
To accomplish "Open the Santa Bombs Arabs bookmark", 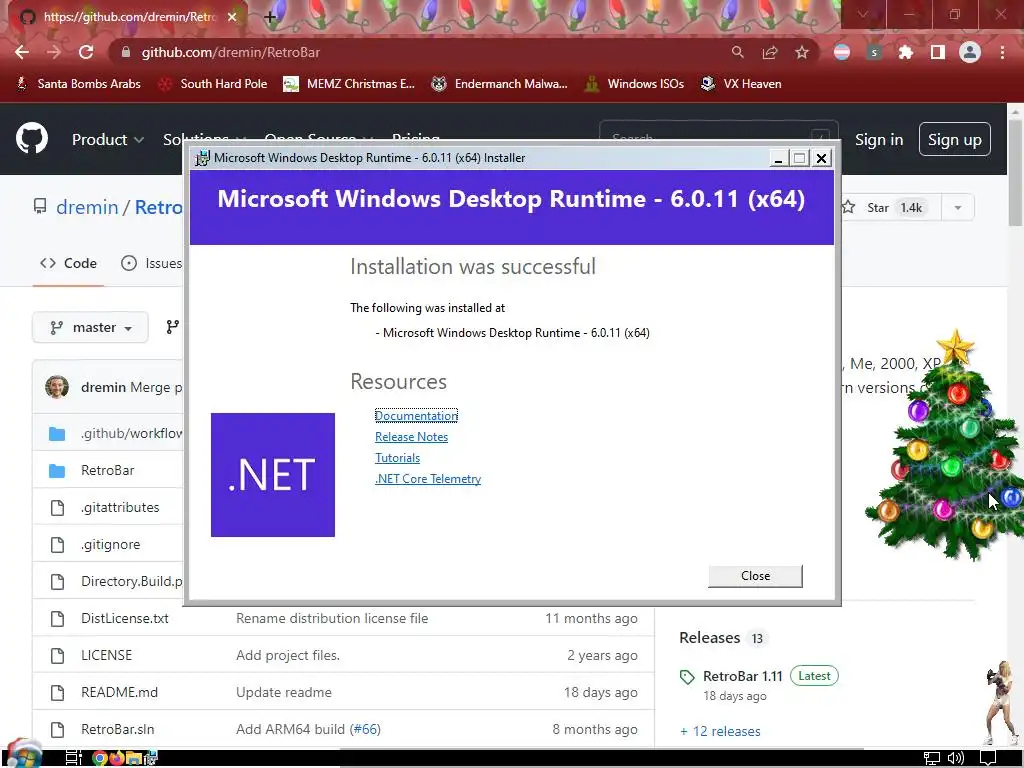I will (x=79, y=84).
